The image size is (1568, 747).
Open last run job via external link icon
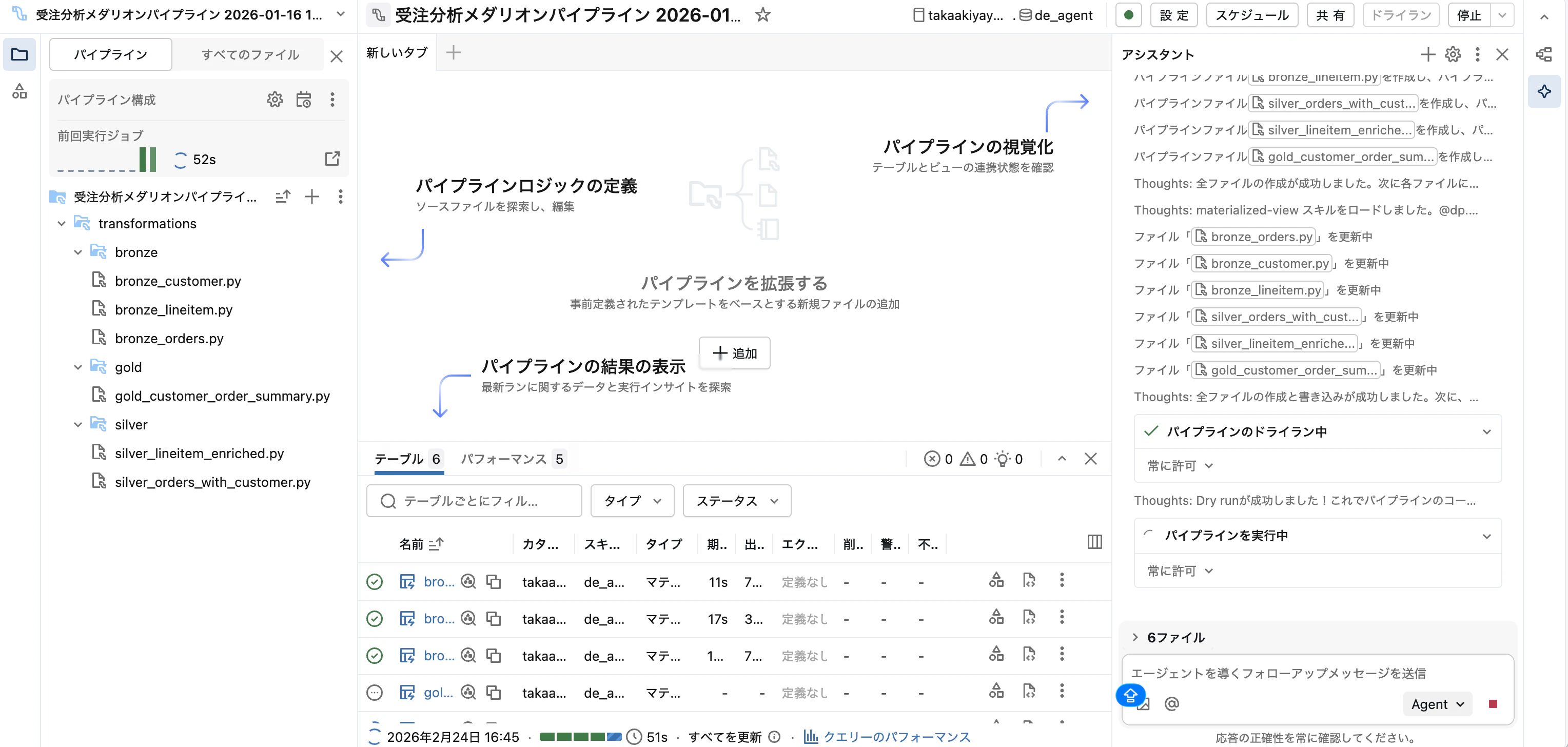[x=332, y=159]
